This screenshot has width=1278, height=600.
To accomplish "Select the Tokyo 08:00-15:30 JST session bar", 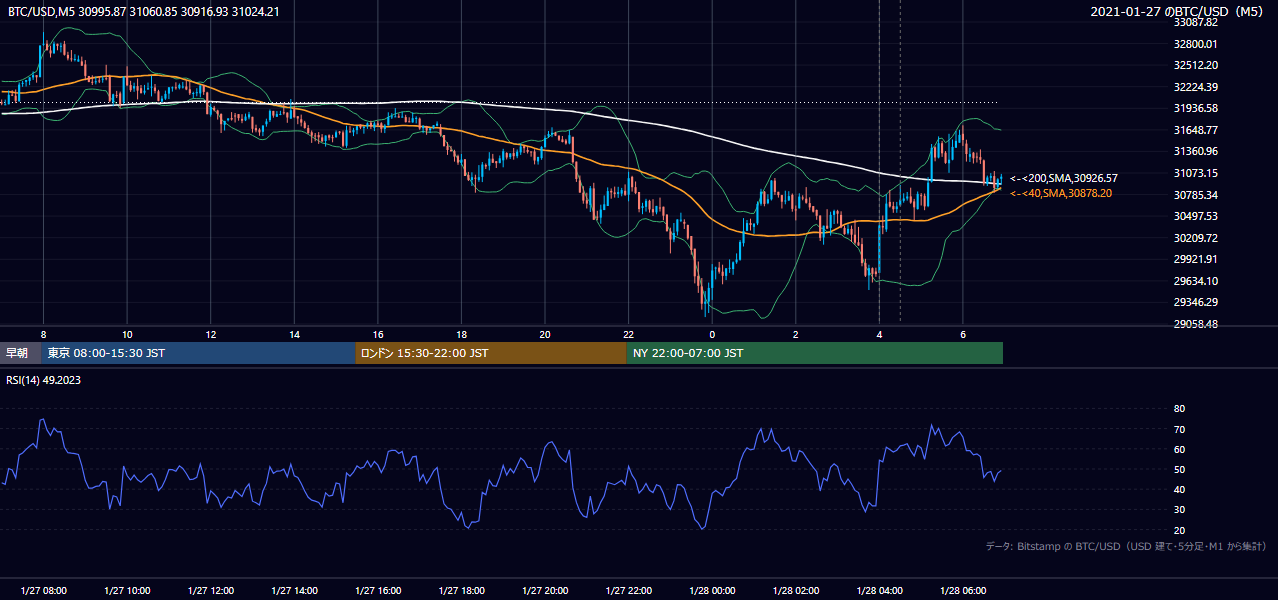I will (199, 353).
